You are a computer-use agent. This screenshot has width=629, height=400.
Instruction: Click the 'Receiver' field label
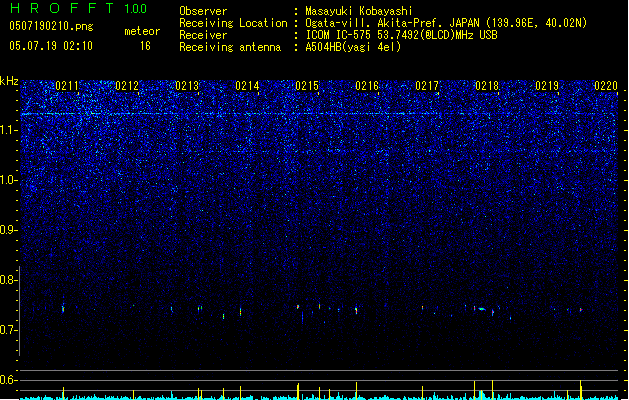point(203,35)
